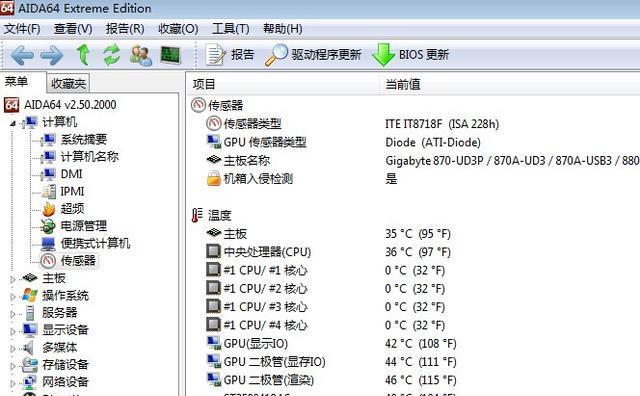Select #1 CPU/ #2 核心 row

[x=414, y=289]
